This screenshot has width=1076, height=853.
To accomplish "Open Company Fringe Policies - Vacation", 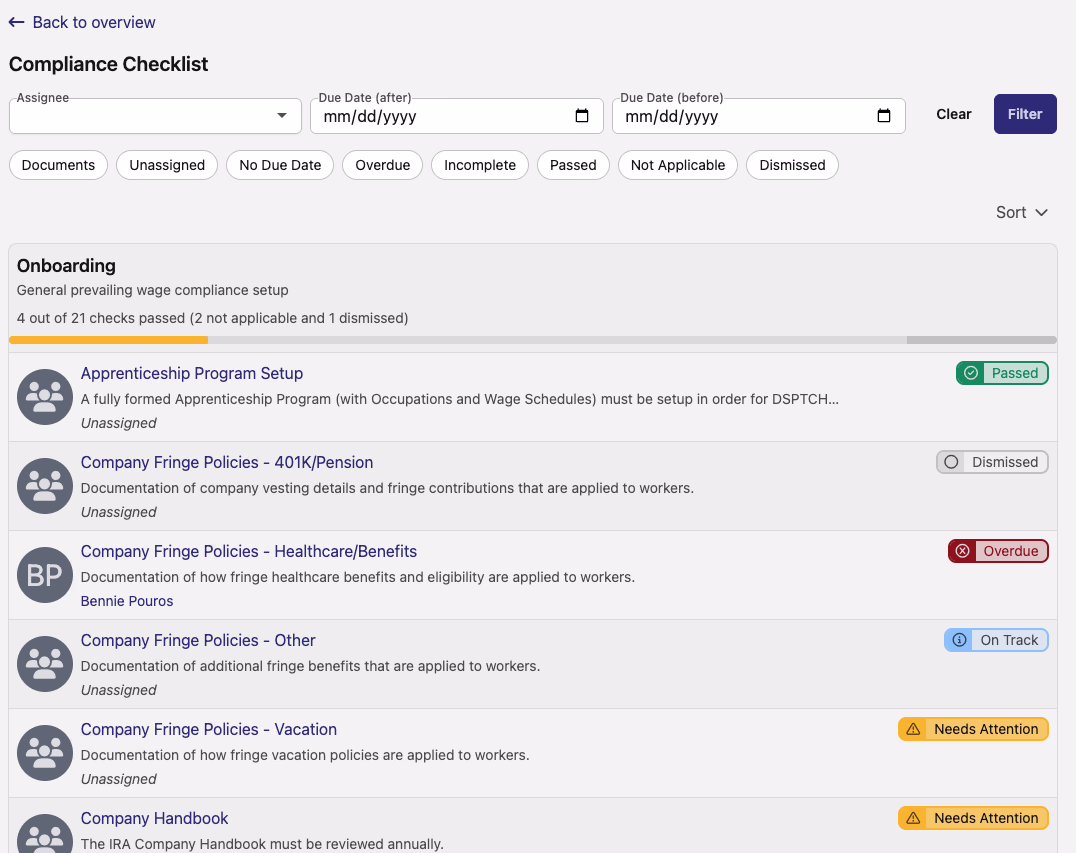I will point(209,729).
